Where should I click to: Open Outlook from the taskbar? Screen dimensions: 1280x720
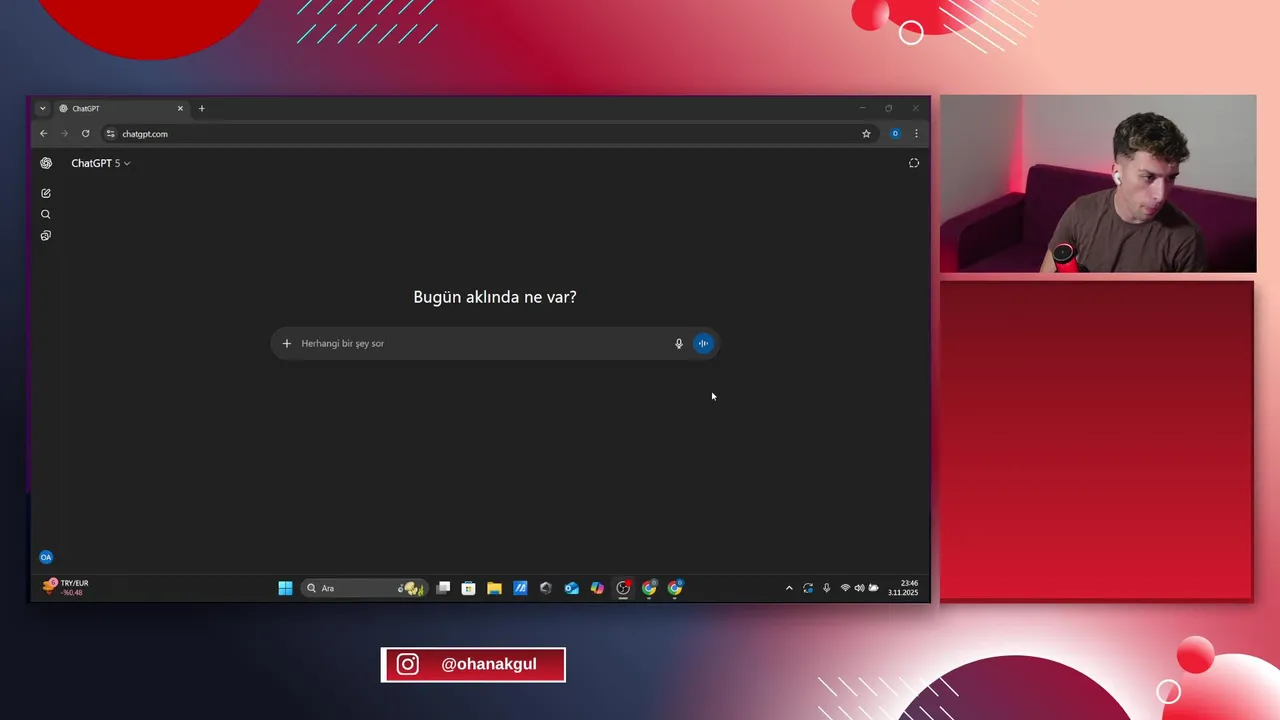pyautogui.click(x=571, y=588)
